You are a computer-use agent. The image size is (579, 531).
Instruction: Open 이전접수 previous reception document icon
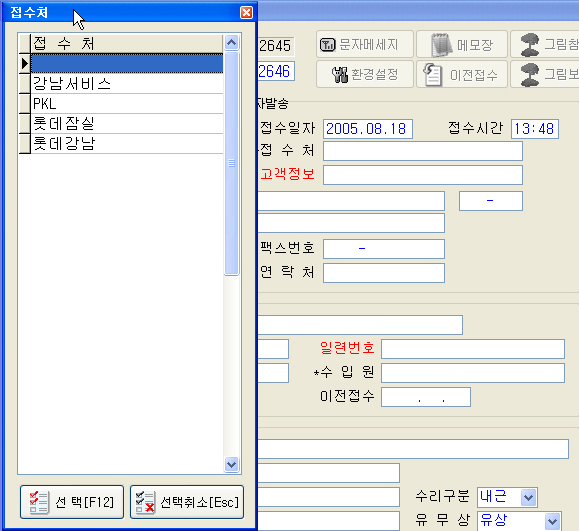pyautogui.click(x=462, y=74)
